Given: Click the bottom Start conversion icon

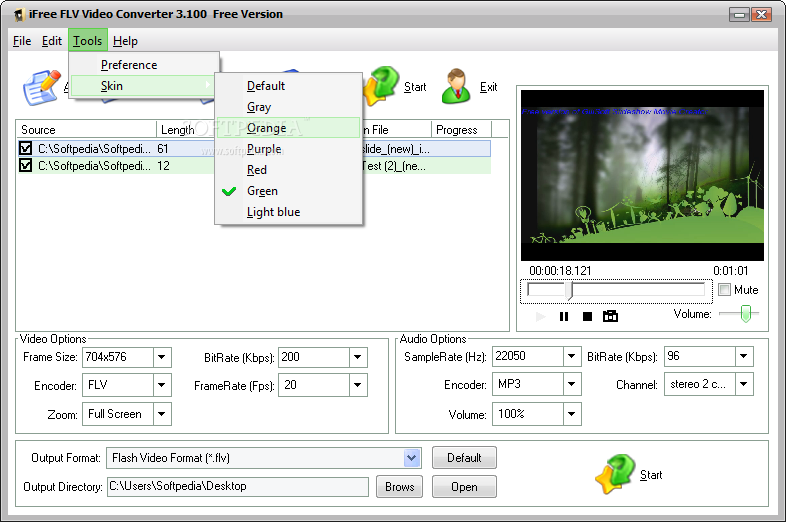Looking at the screenshot, I should (x=616, y=474).
